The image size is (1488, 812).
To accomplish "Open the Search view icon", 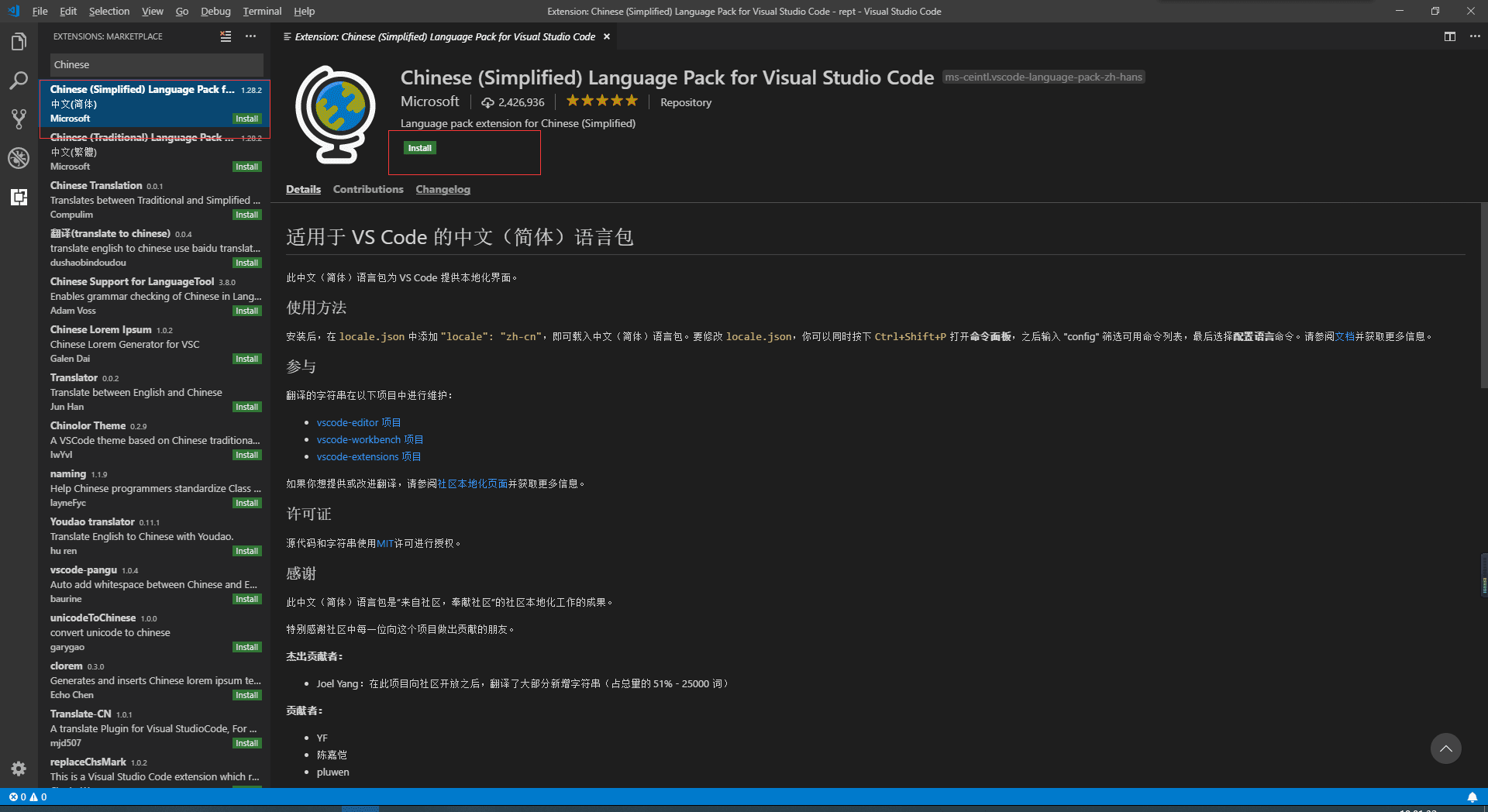I will tap(19, 81).
